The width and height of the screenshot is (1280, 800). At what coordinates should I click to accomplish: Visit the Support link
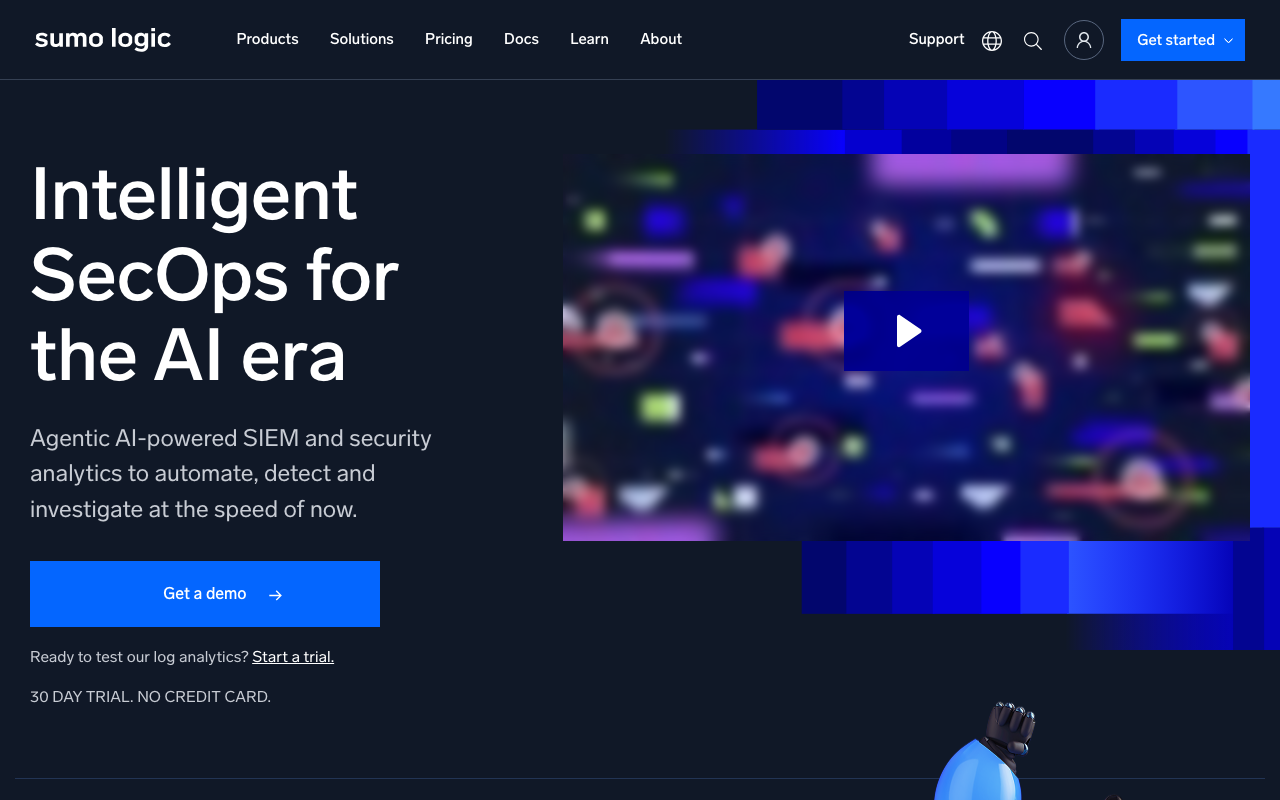click(x=936, y=39)
